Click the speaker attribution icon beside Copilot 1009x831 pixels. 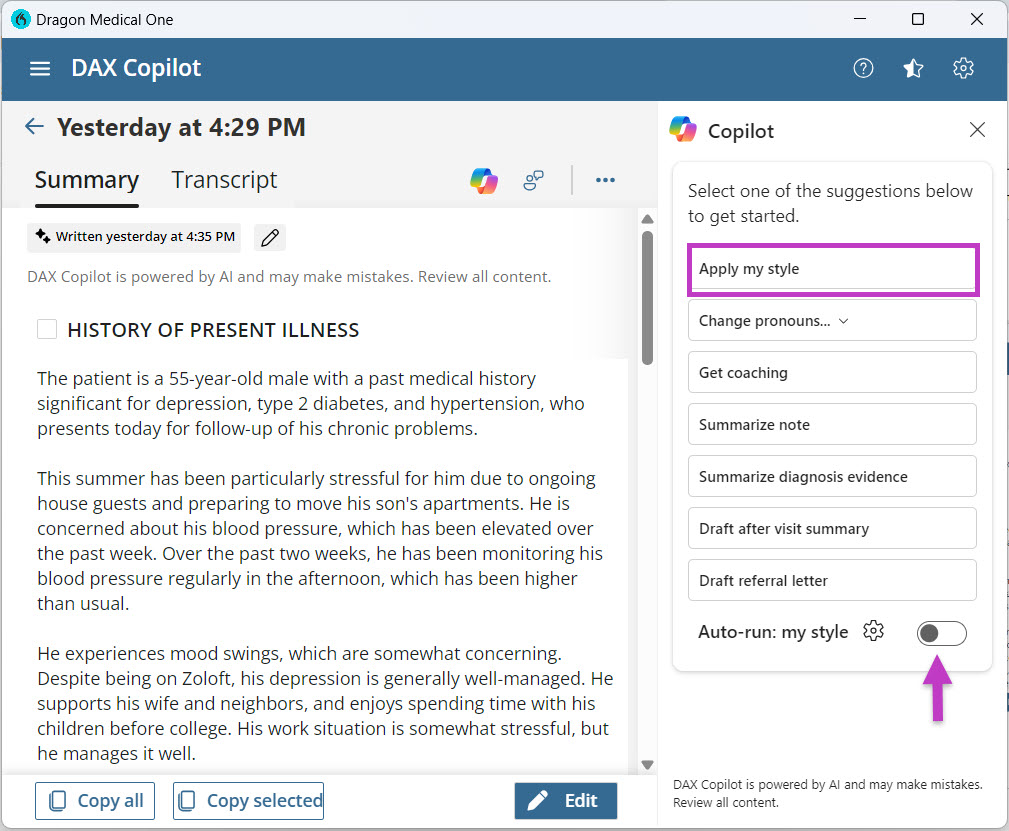click(533, 180)
